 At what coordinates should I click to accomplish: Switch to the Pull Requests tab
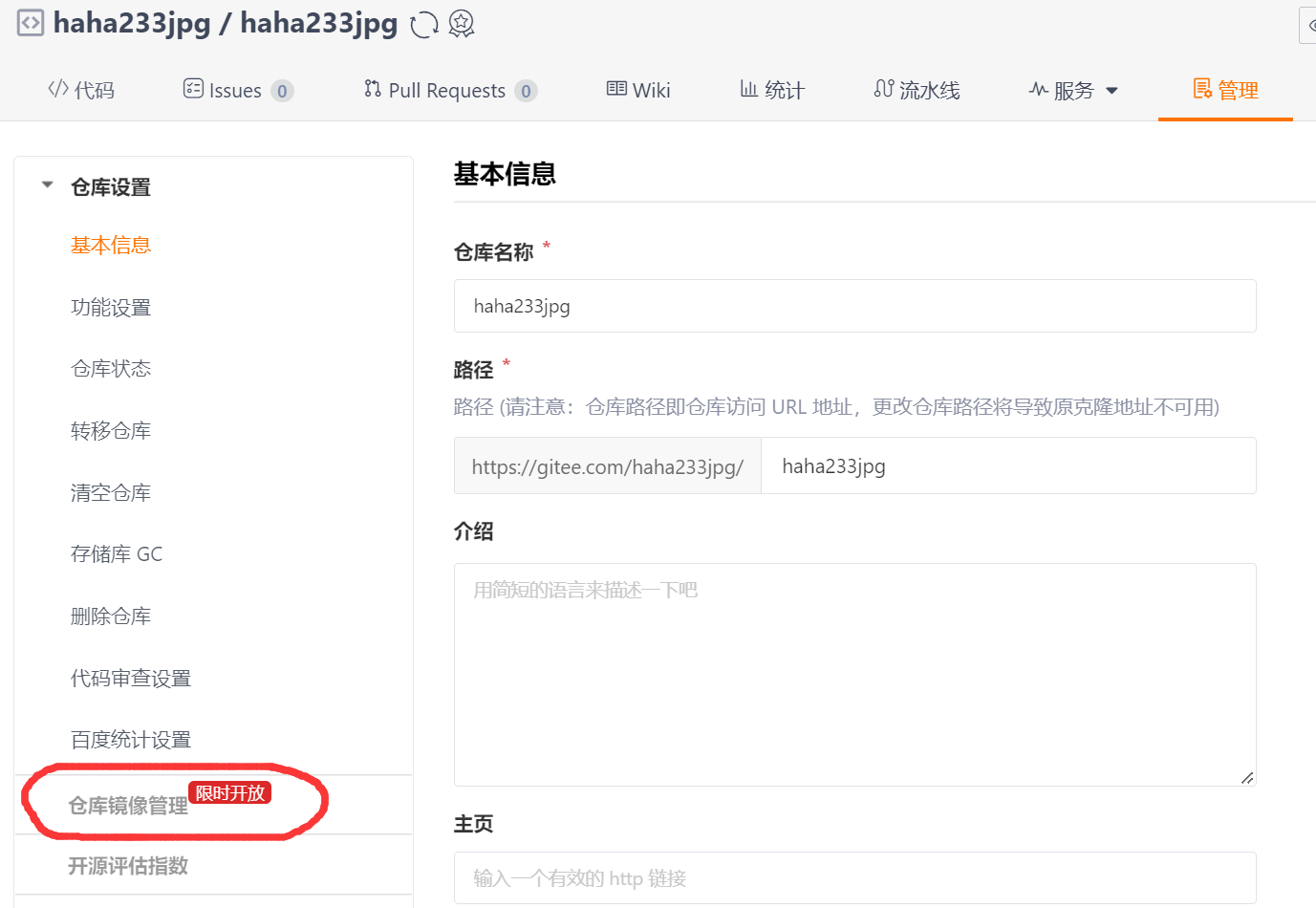451,90
